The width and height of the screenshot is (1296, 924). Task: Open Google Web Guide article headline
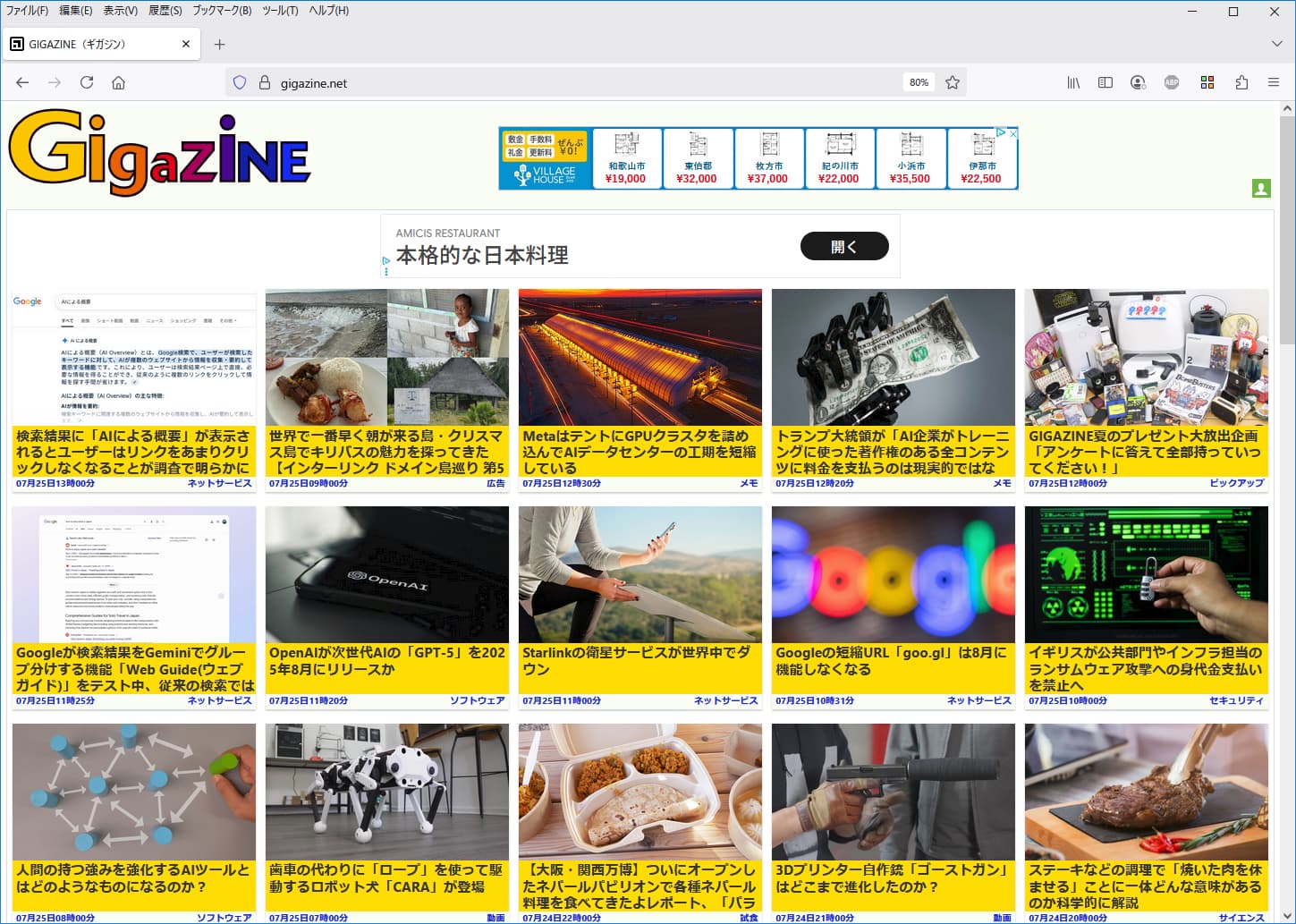(x=133, y=669)
